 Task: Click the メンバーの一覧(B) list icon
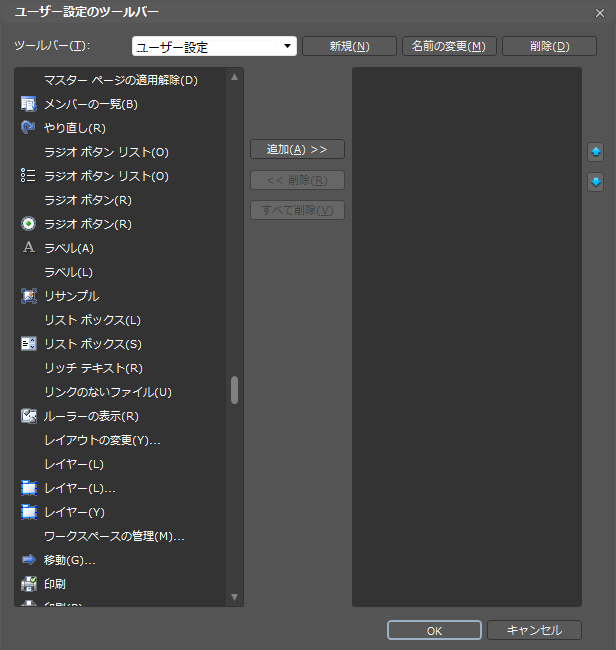coord(29,104)
